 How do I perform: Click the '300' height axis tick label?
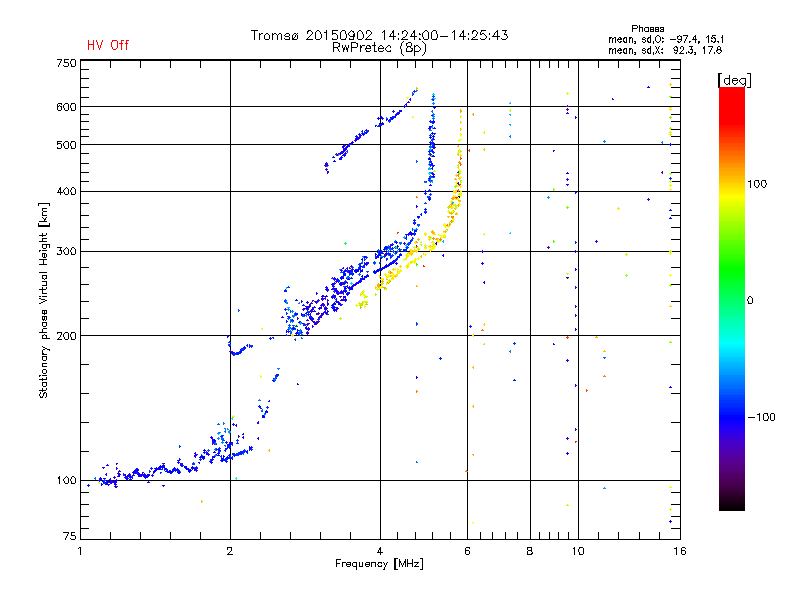click(x=66, y=252)
